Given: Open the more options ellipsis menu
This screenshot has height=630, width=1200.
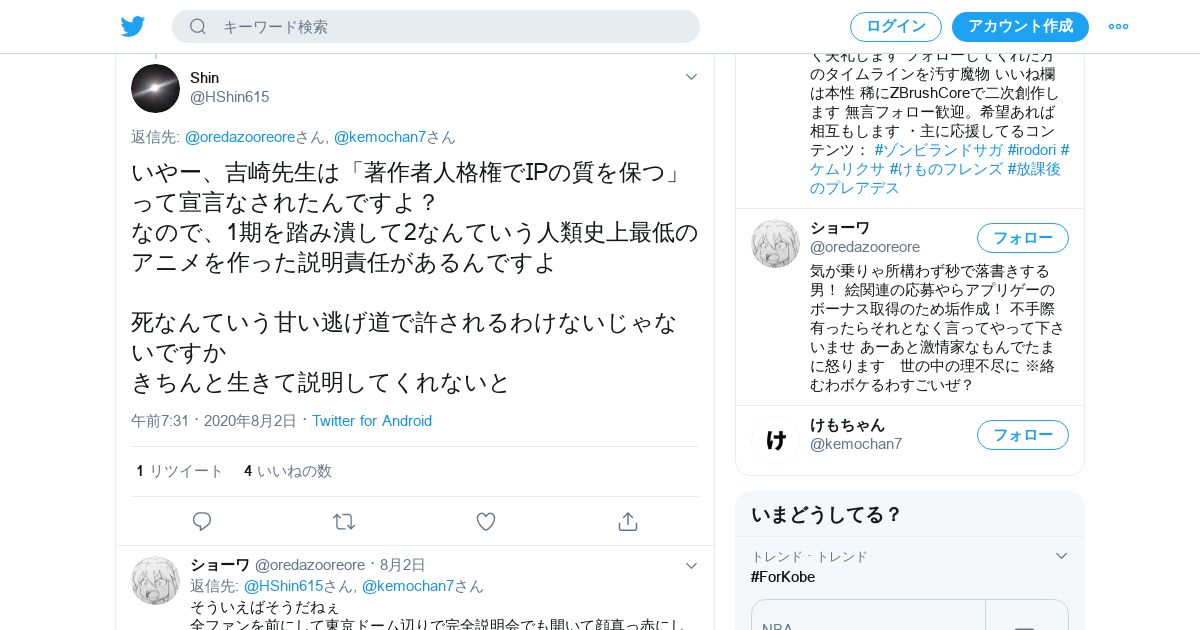Looking at the screenshot, I should click(1118, 27).
